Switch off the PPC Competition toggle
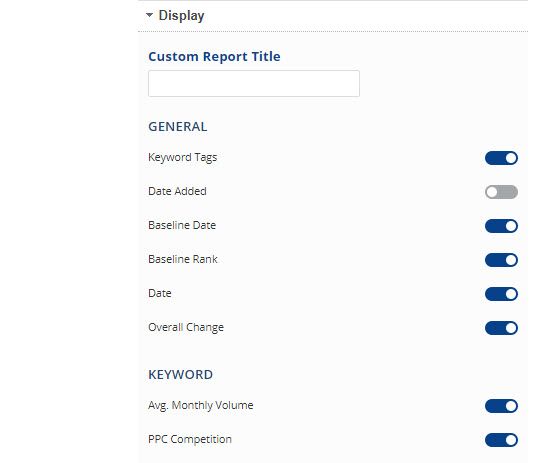The width and height of the screenshot is (538, 463). point(501,440)
